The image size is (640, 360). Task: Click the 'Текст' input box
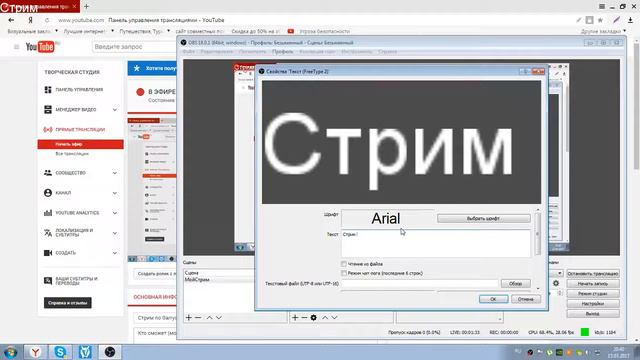(436, 244)
